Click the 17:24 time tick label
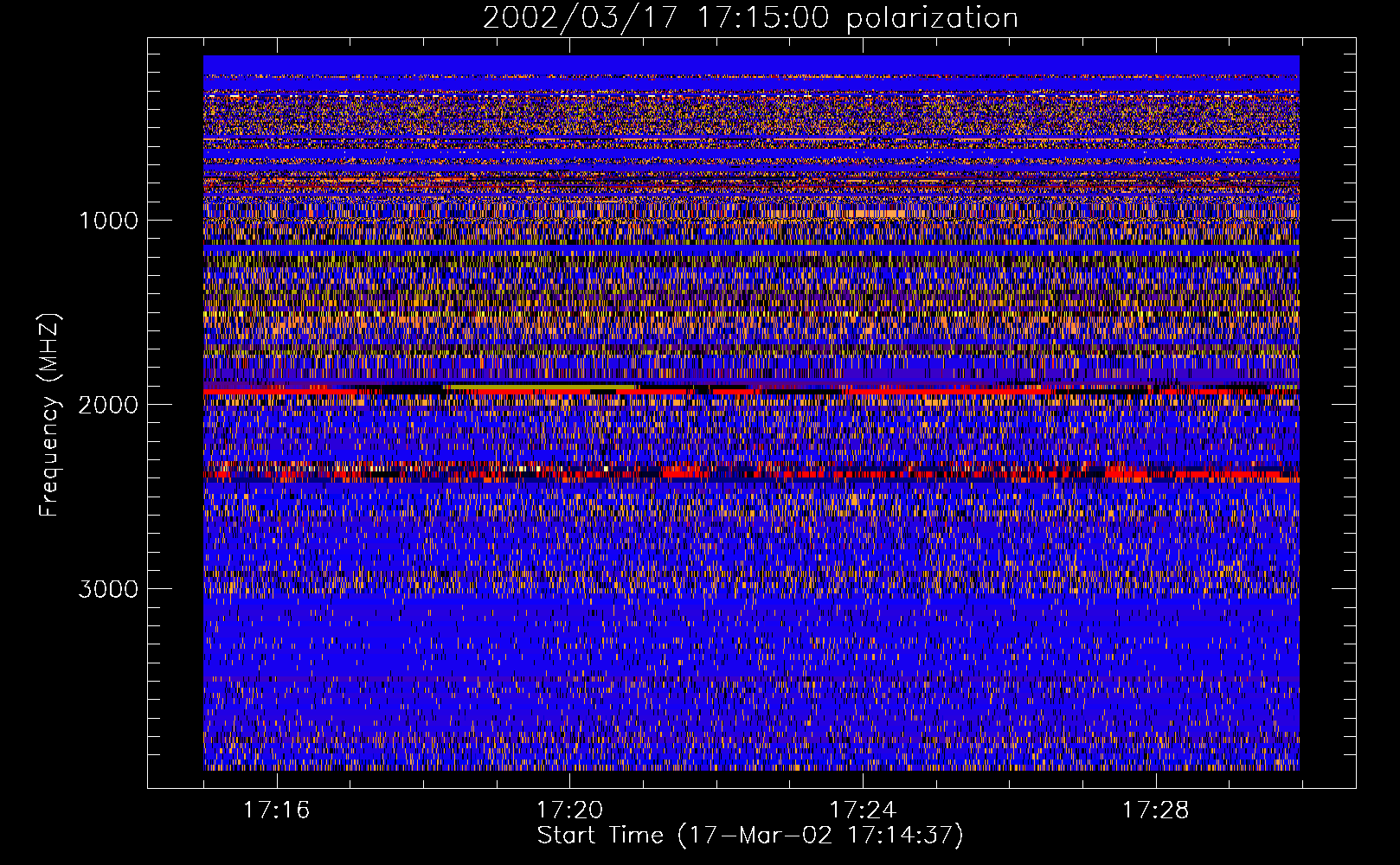The width and height of the screenshot is (1400, 865). point(863,811)
